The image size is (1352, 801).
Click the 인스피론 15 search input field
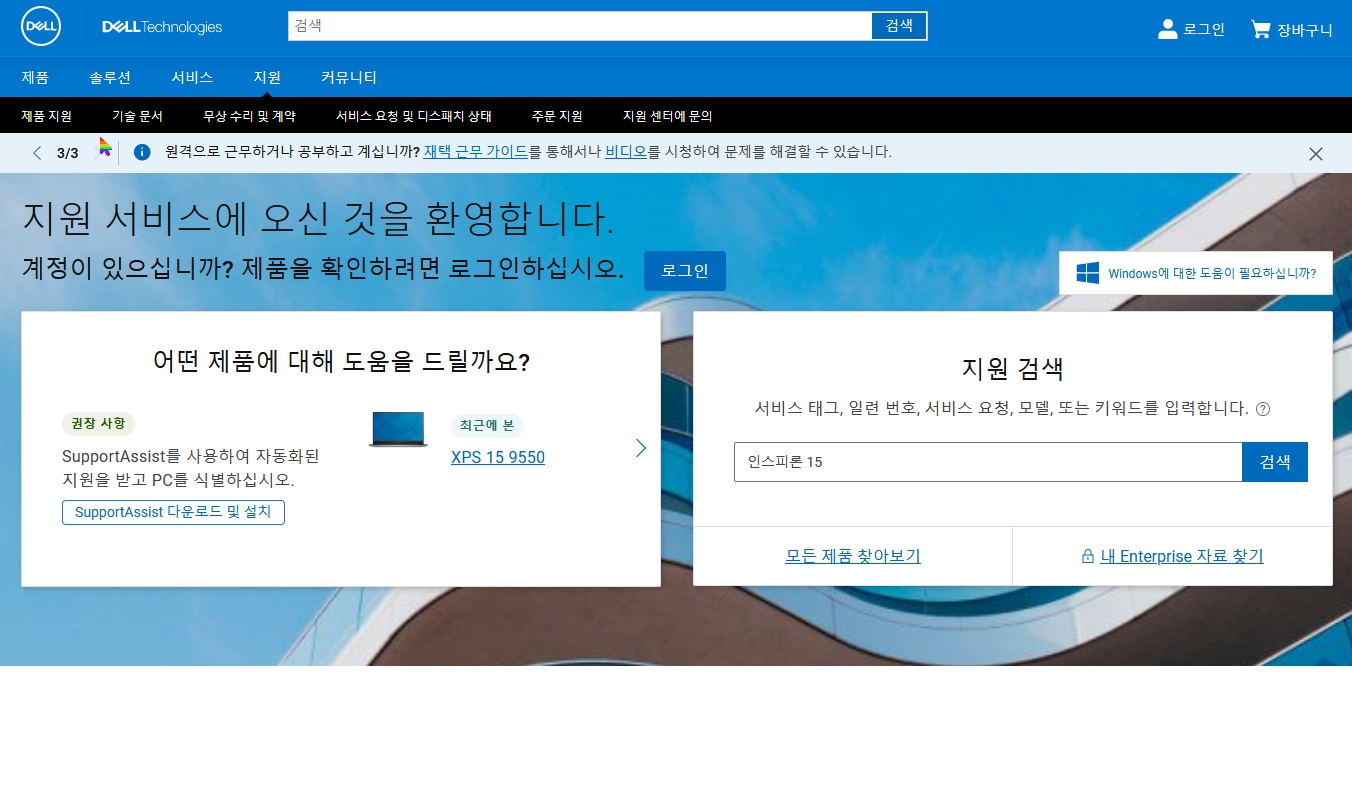pyautogui.click(x=987, y=461)
